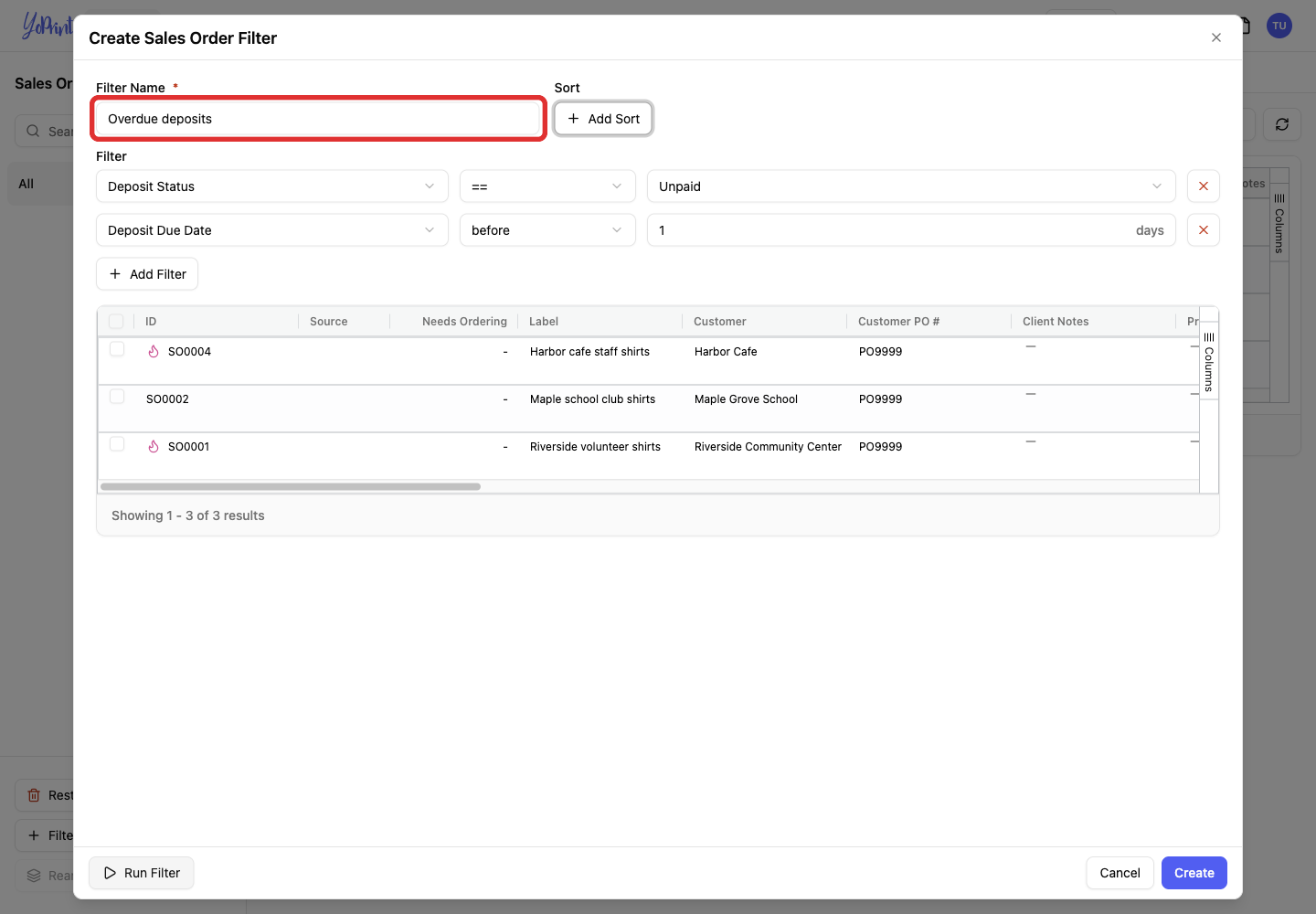Sort by the ID column header
The width and height of the screenshot is (1316, 914).
tap(217, 322)
